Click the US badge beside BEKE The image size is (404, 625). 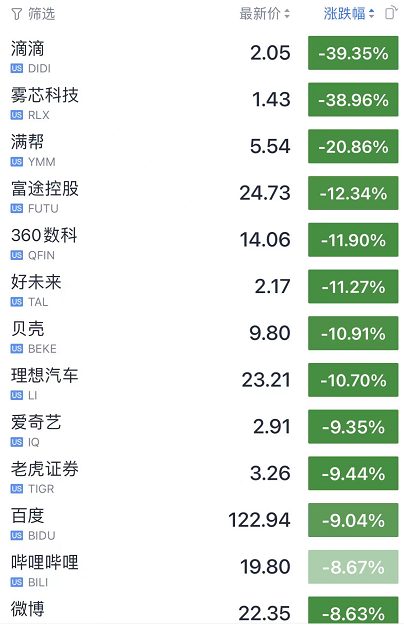(17, 349)
